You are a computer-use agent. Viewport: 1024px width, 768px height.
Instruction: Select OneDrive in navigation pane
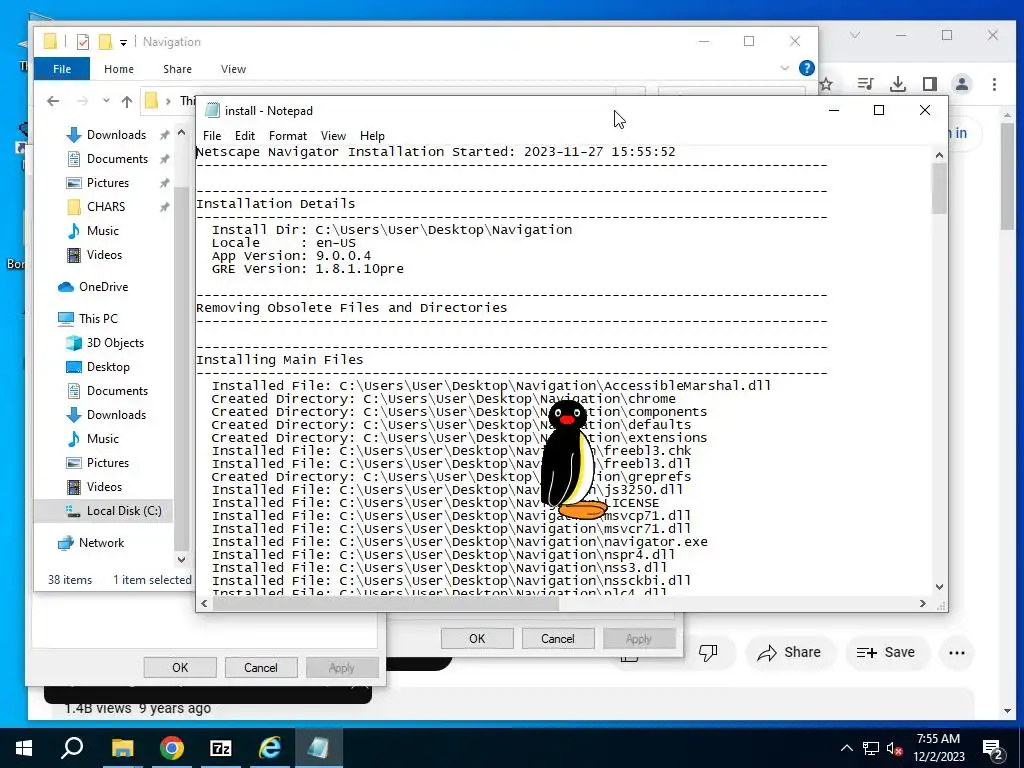point(103,287)
